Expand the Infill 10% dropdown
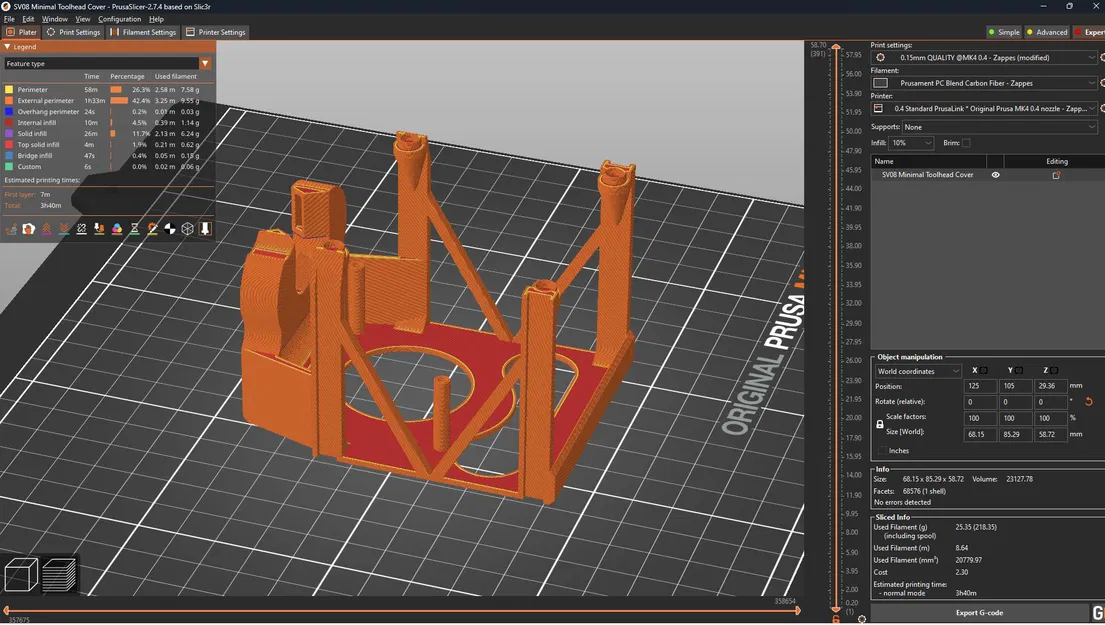Image resolution: width=1105 pixels, height=625 pixels. (911, 143)
